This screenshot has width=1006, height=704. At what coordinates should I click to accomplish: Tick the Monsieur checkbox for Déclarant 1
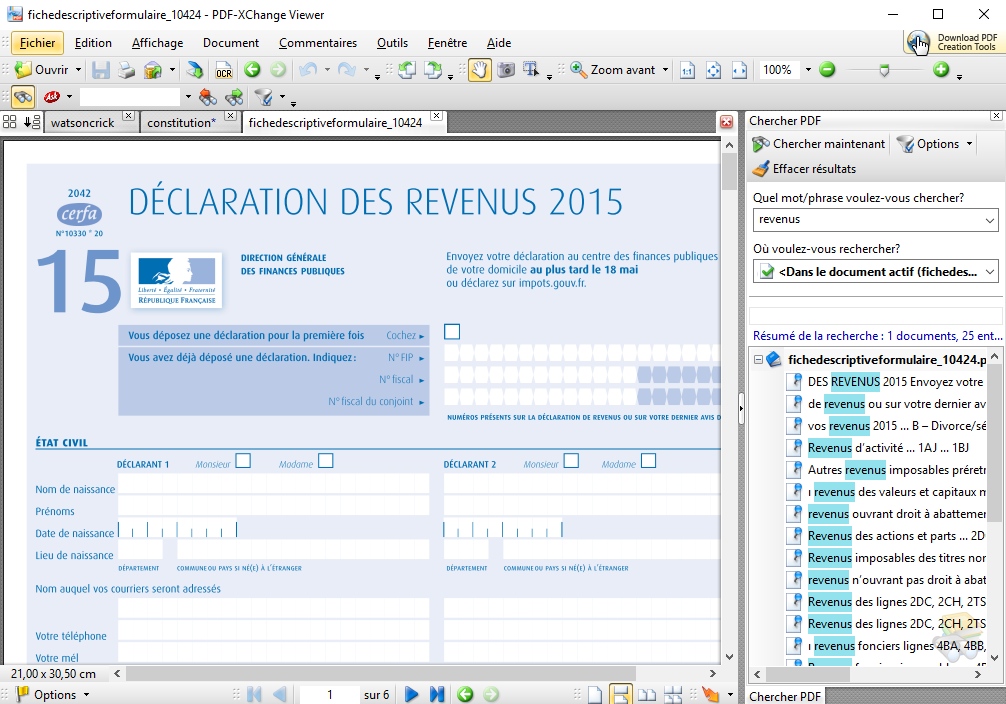[x=243, y=461]
